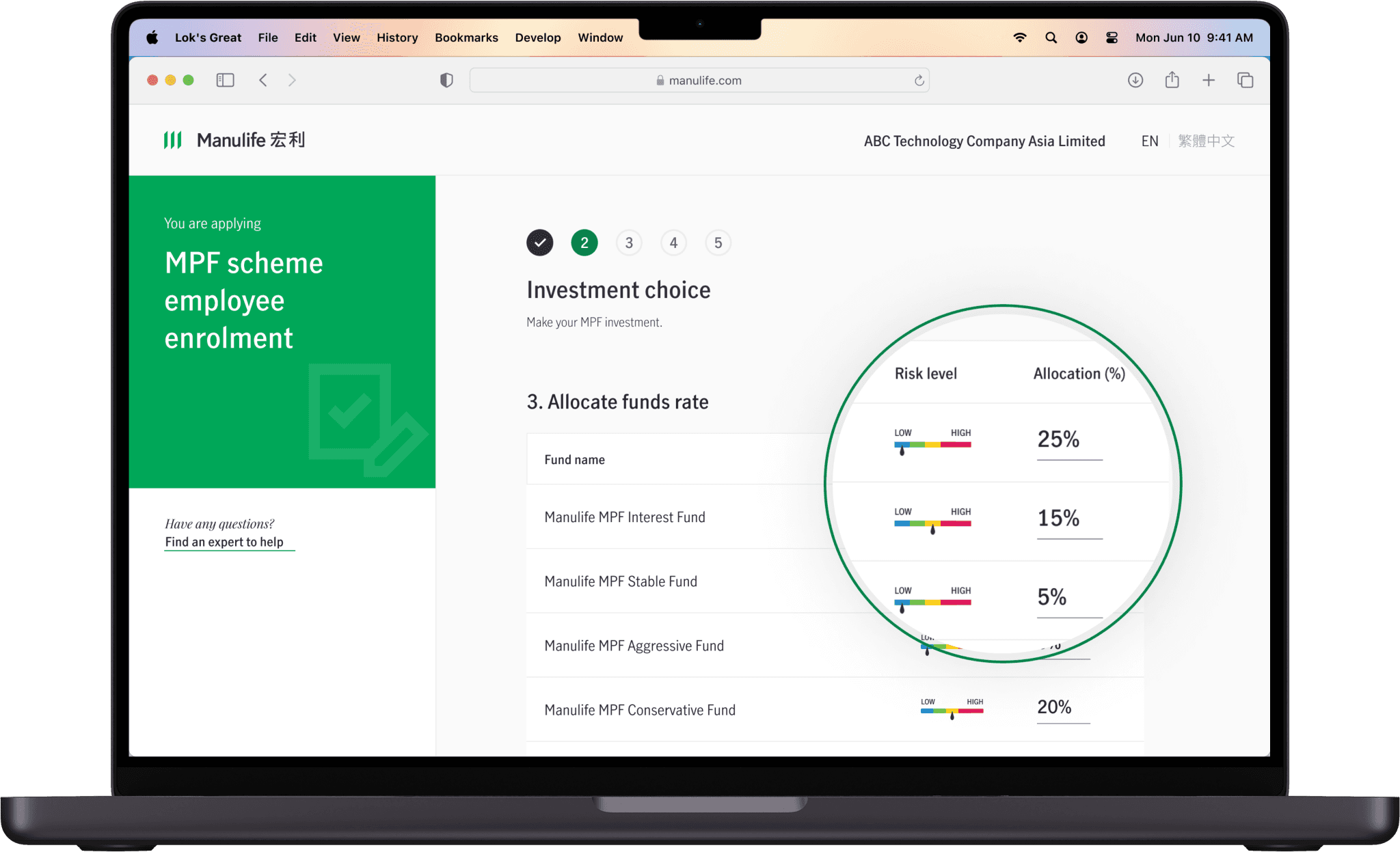The image size is (1400, 852).
Task: Open the Bookmarks menu
Action: pyautogui.click(x=466, y=38)
